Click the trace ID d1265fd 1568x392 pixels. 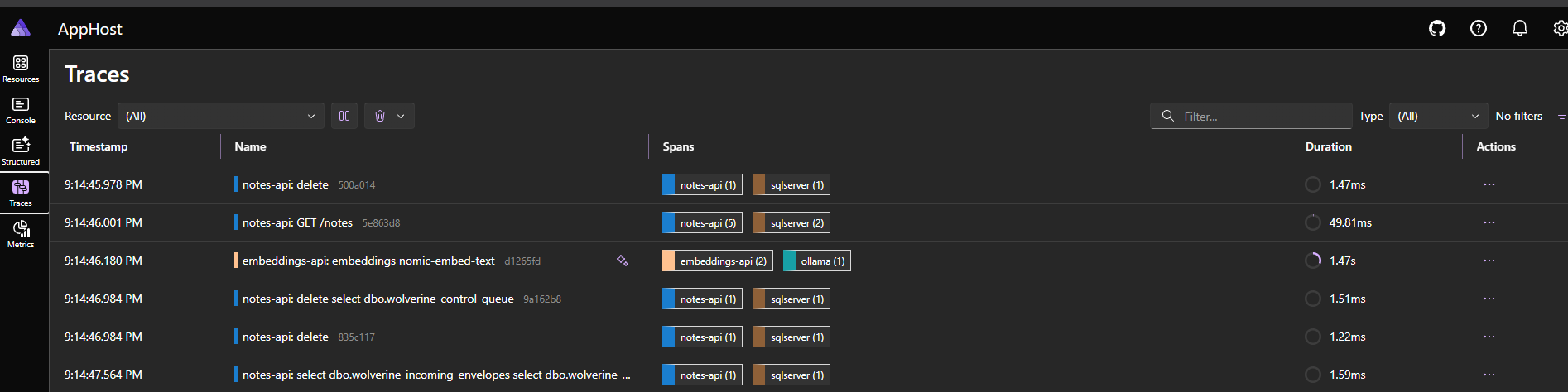click(x=522, y=261)
